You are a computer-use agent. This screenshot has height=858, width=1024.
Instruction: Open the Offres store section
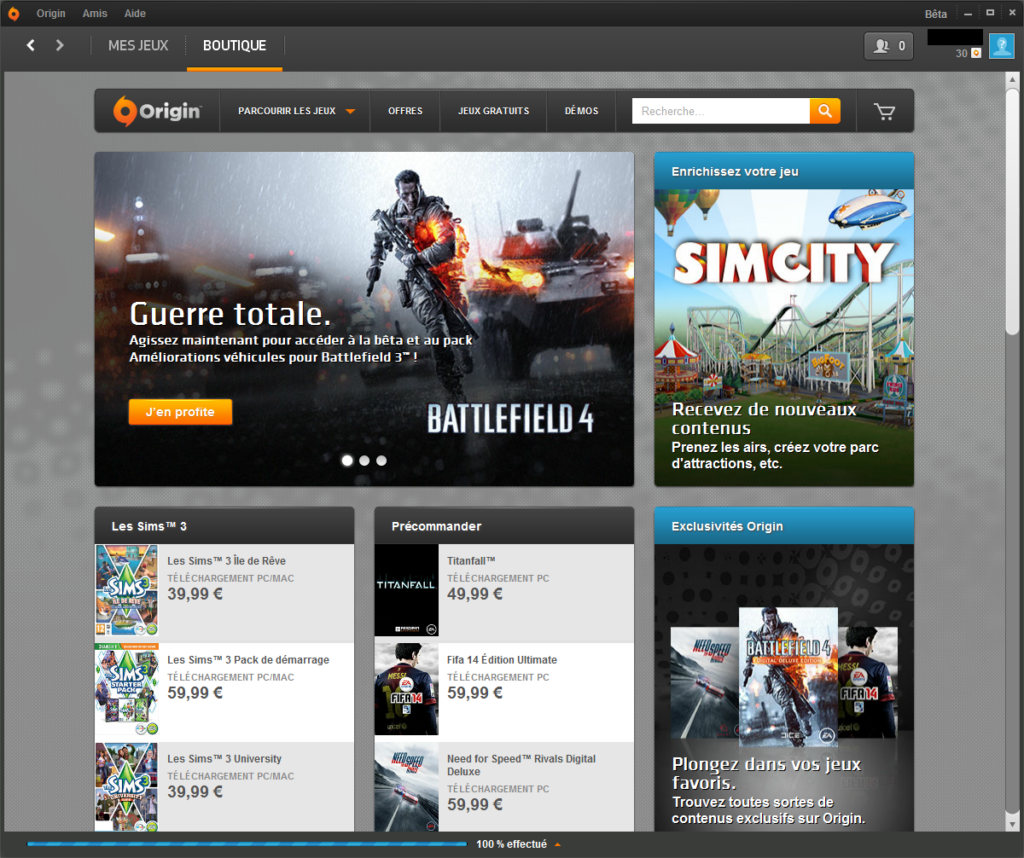coord(405,111)
